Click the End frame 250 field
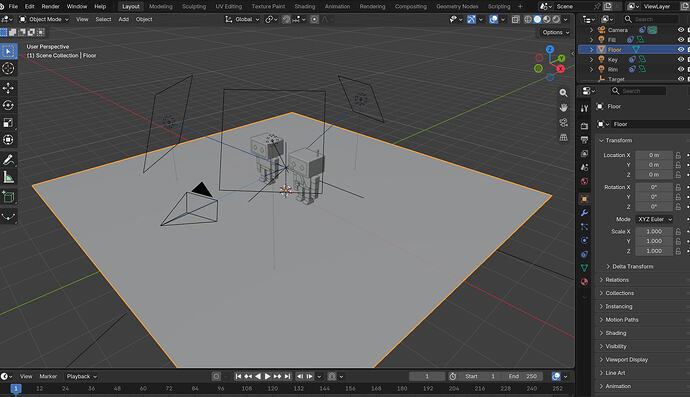Viewport: 690px width, 397px height. (x=523, y=376)
